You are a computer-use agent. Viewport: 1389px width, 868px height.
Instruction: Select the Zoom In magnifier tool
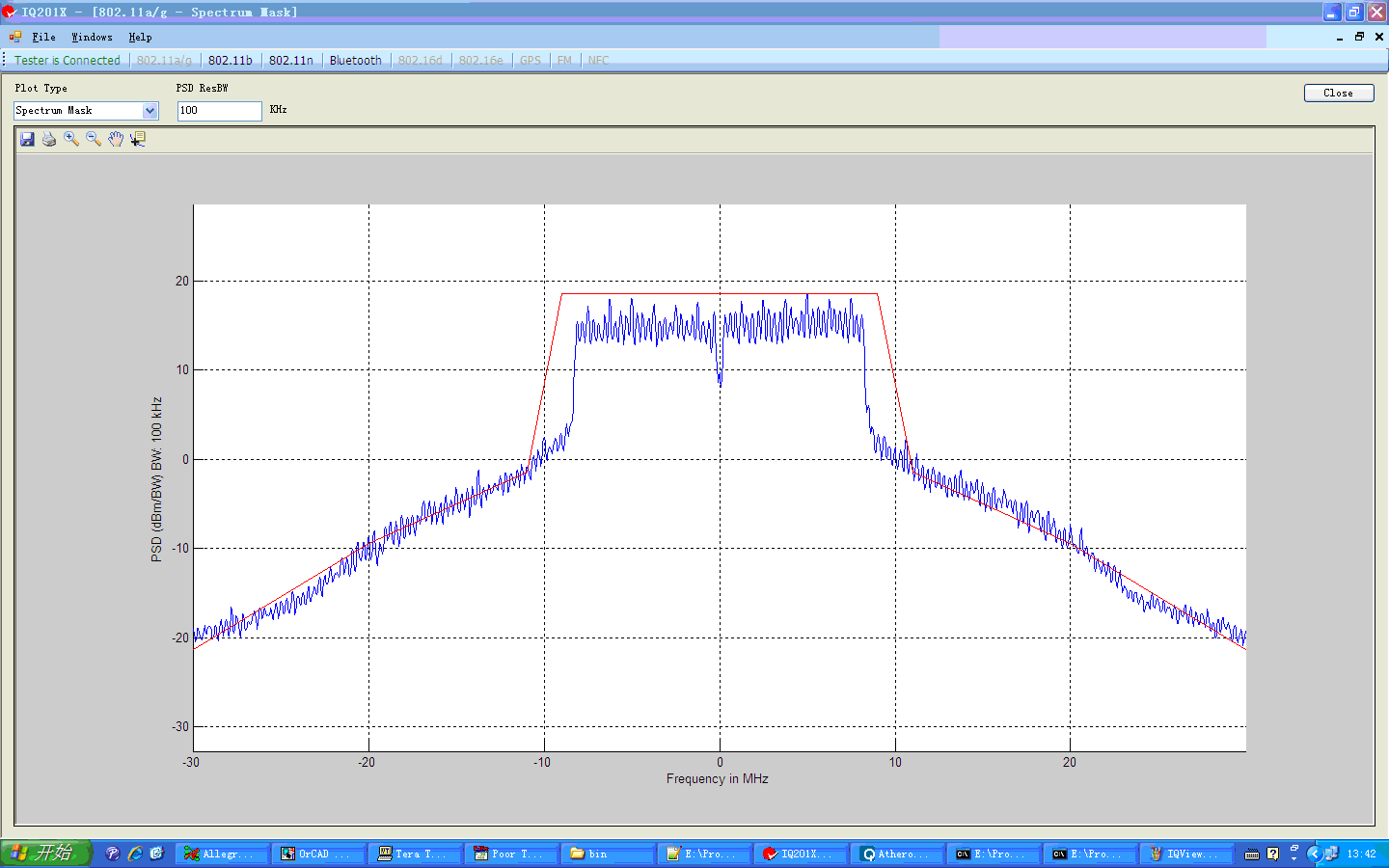(71, 139)
